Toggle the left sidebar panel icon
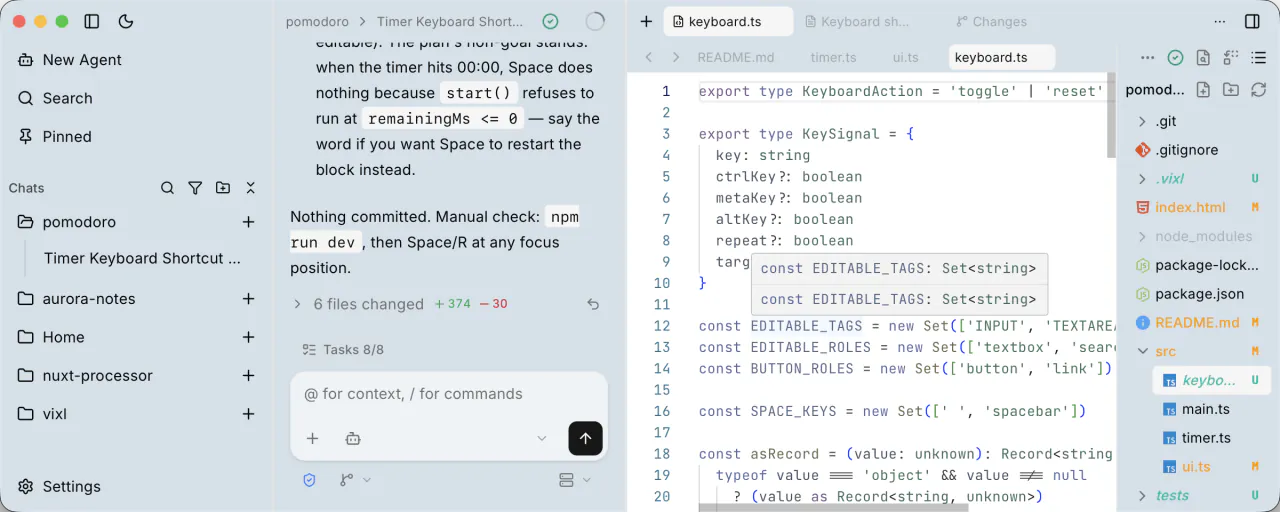Screen dimensions: 1280x512 coord(92,21)
